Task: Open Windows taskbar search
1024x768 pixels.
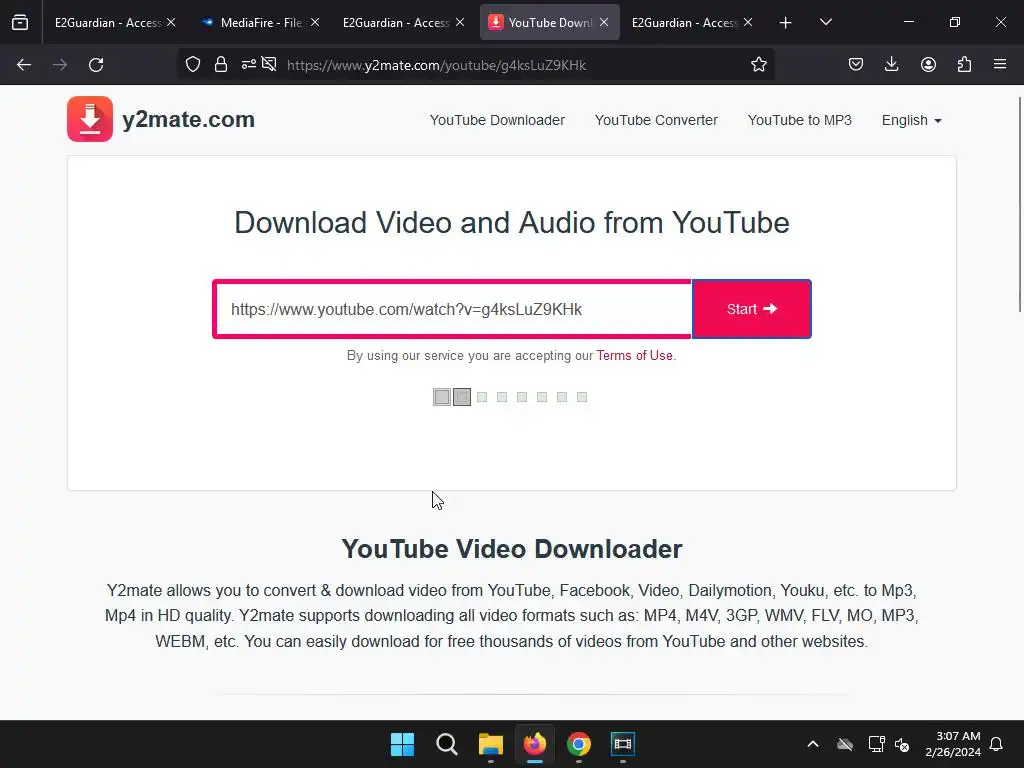Action: point(447,744)
